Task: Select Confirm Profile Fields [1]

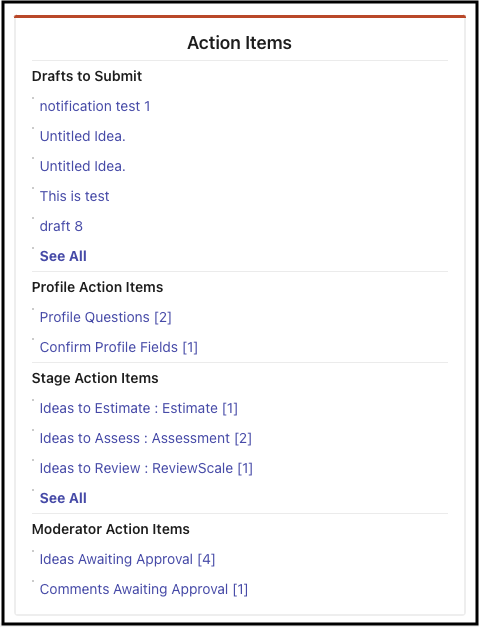Action: 119,347
